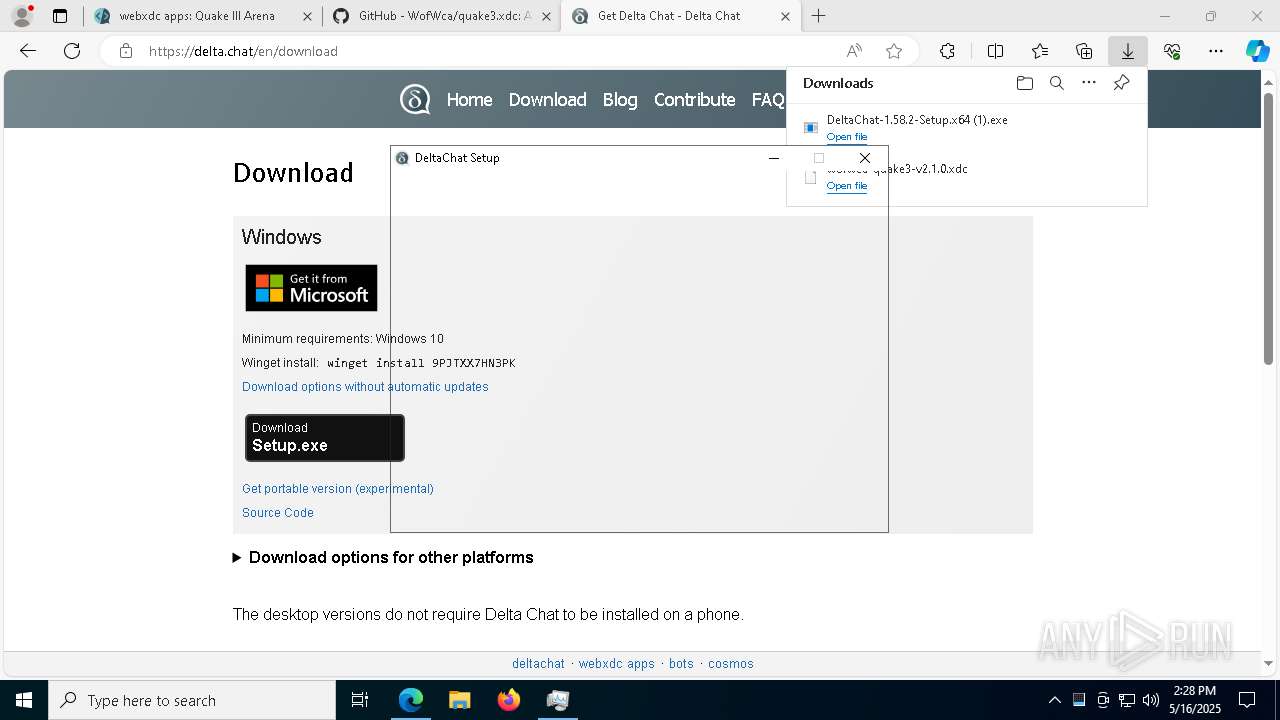The image size is (1280, 720).
Task: Open FAQ nav item
Action: pyautogui.click(x=768, y=99)
